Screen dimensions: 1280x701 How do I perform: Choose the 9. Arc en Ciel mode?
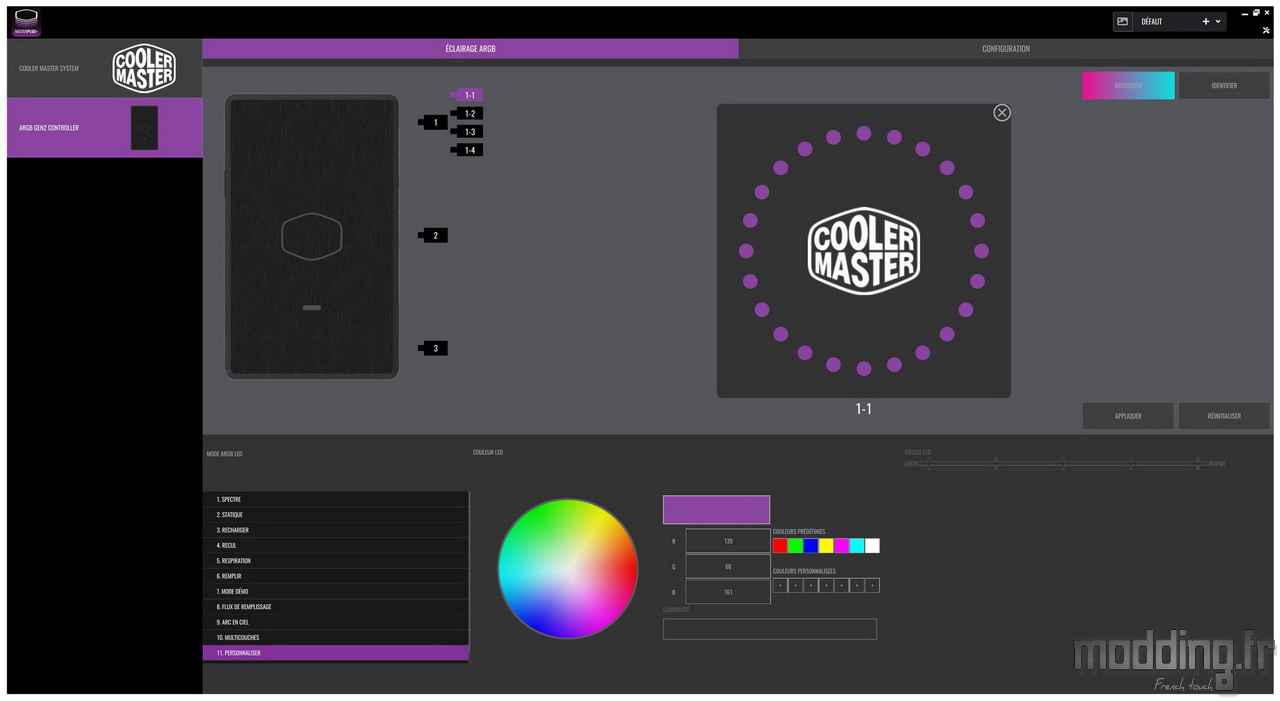tap(336, 622)
